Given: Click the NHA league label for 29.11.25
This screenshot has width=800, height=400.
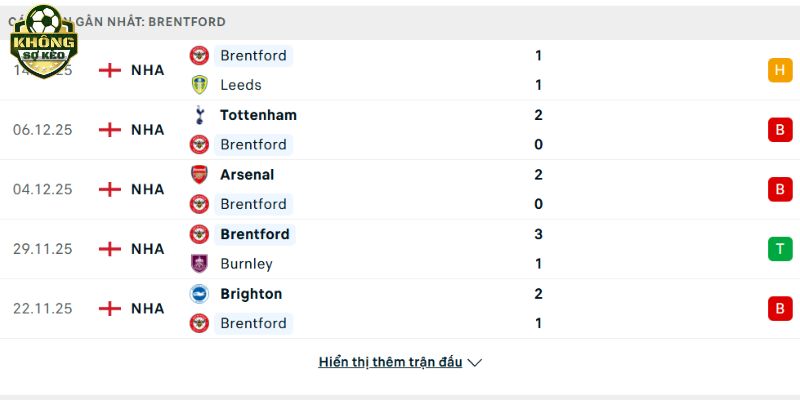Looking at the screenshot, I should pos(147,249).
